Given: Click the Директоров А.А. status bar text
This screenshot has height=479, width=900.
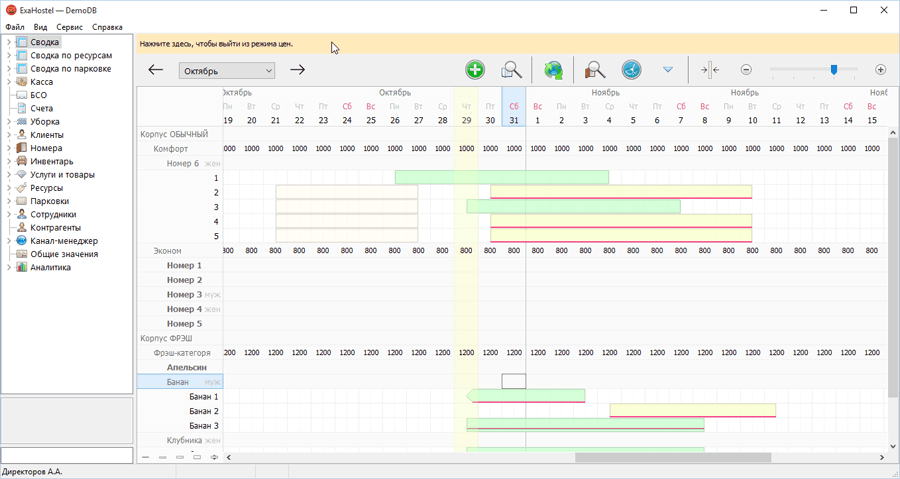Looking at the screenshot, I should 32,472.
